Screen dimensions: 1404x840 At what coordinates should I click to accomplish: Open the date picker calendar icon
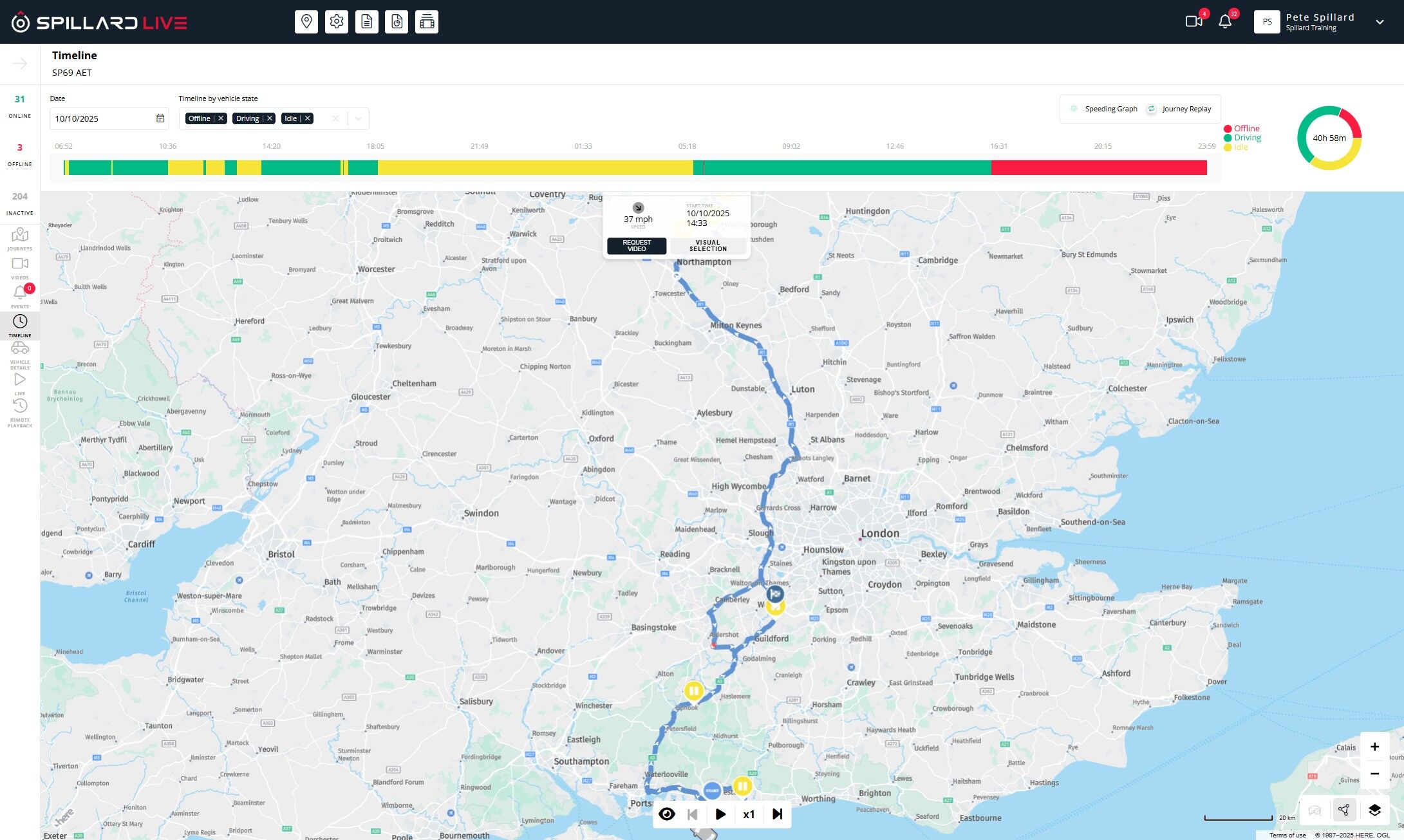[160, 118]
